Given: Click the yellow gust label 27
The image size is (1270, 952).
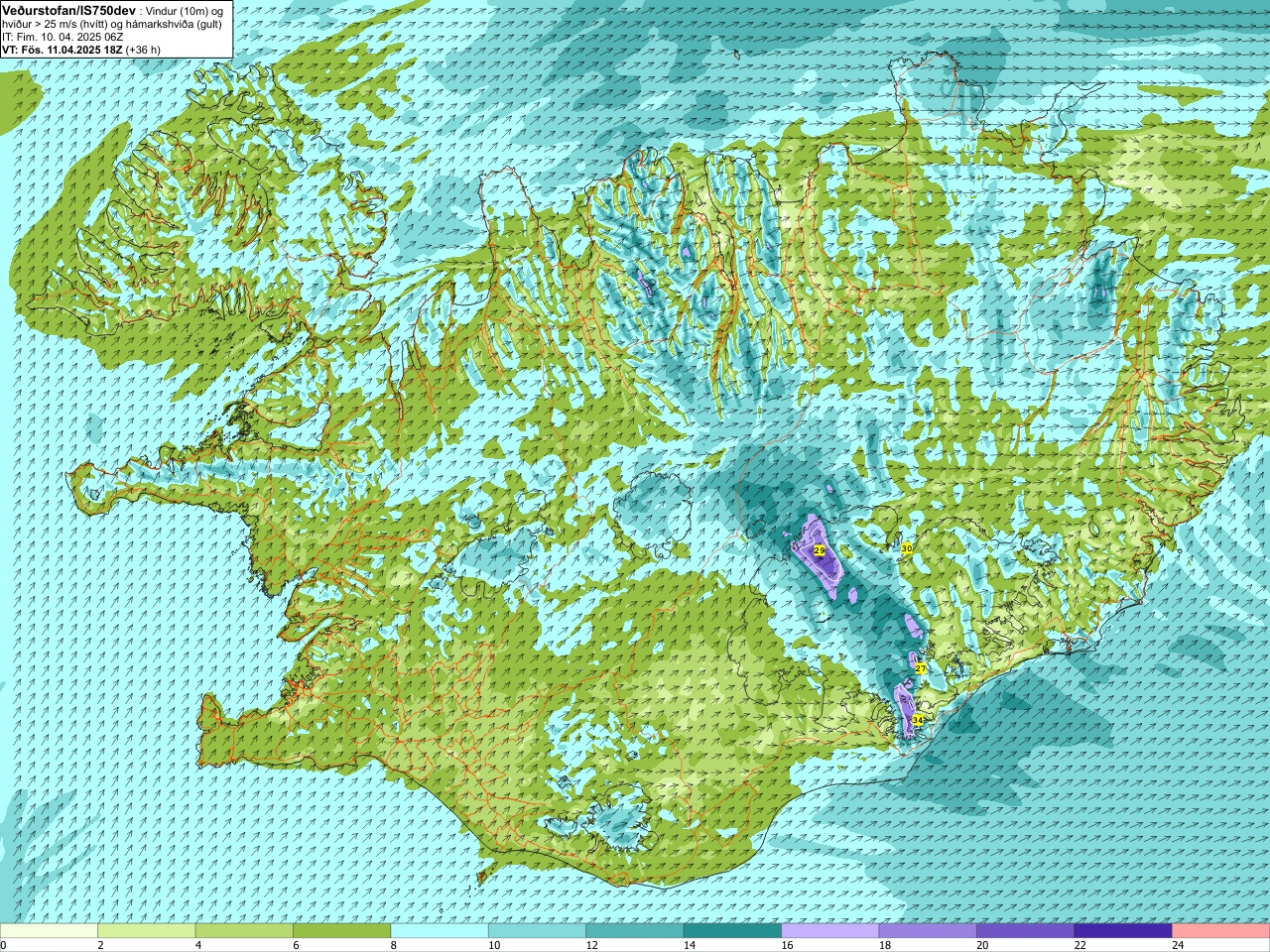Looking at the screenshot, I should (921, 669).
